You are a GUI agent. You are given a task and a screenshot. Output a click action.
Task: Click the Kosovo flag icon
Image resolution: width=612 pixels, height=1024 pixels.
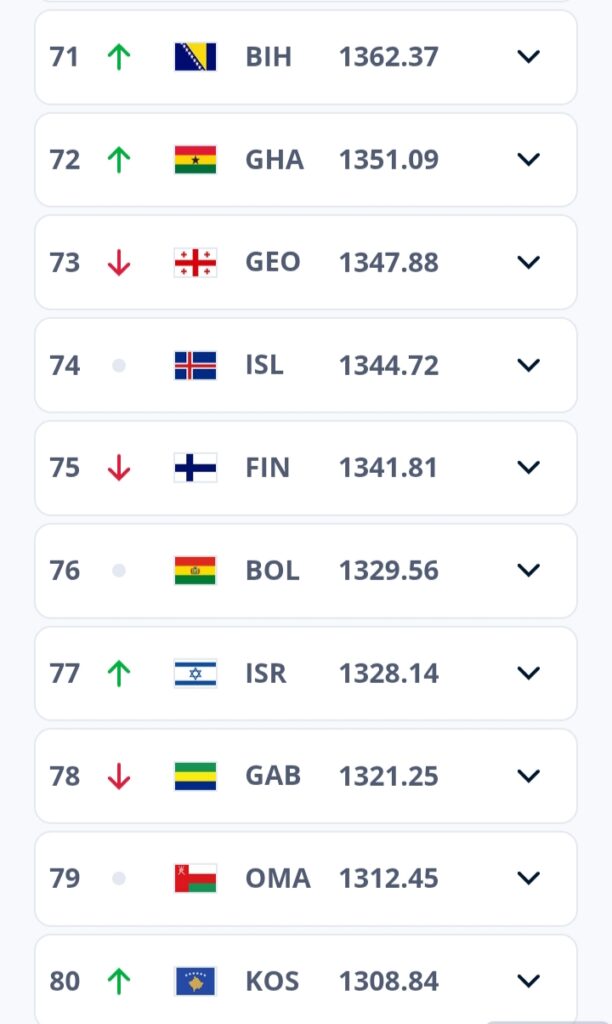(195, 982)
